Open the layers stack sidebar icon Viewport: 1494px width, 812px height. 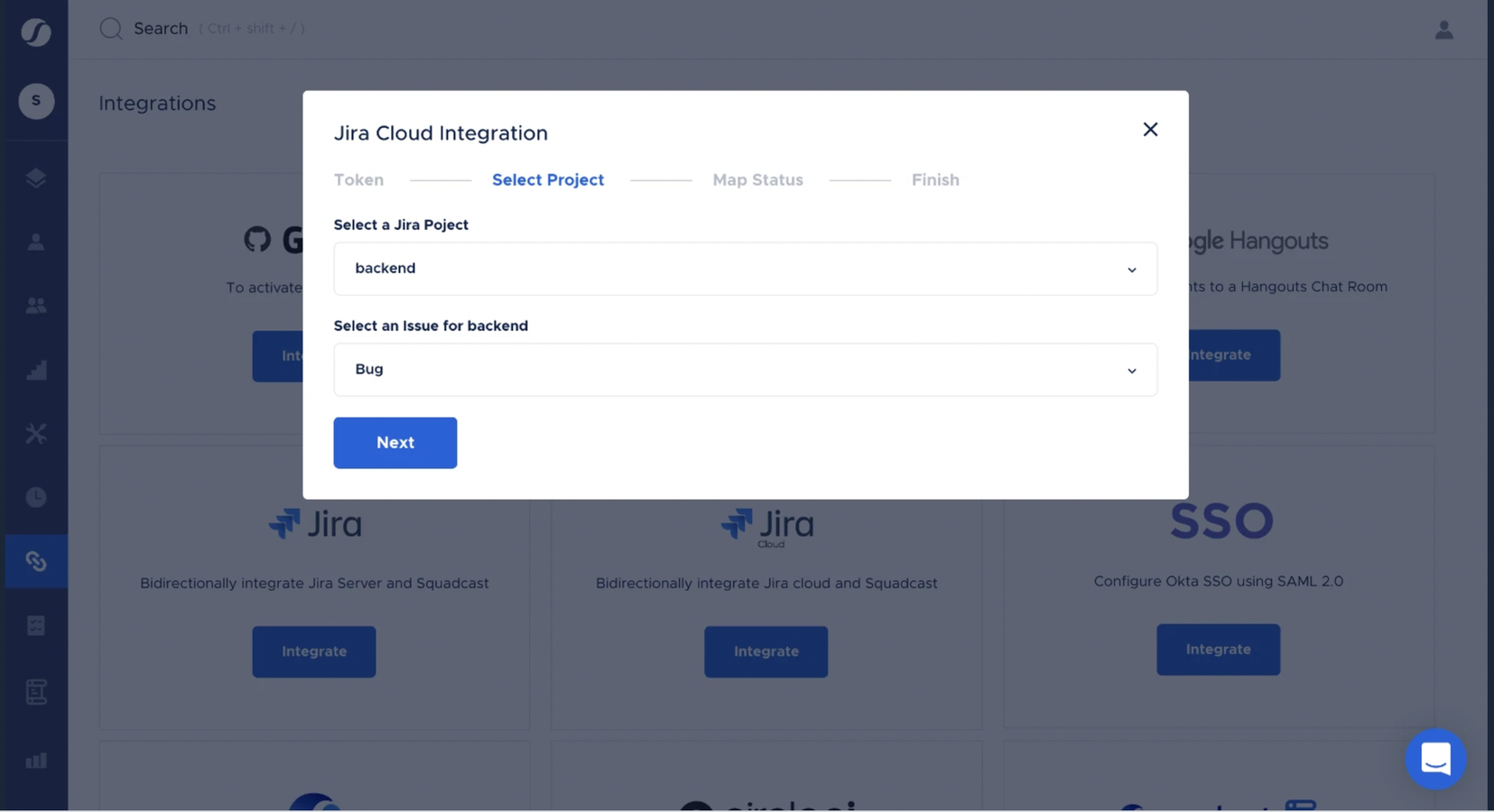click(x=36, y=178)
